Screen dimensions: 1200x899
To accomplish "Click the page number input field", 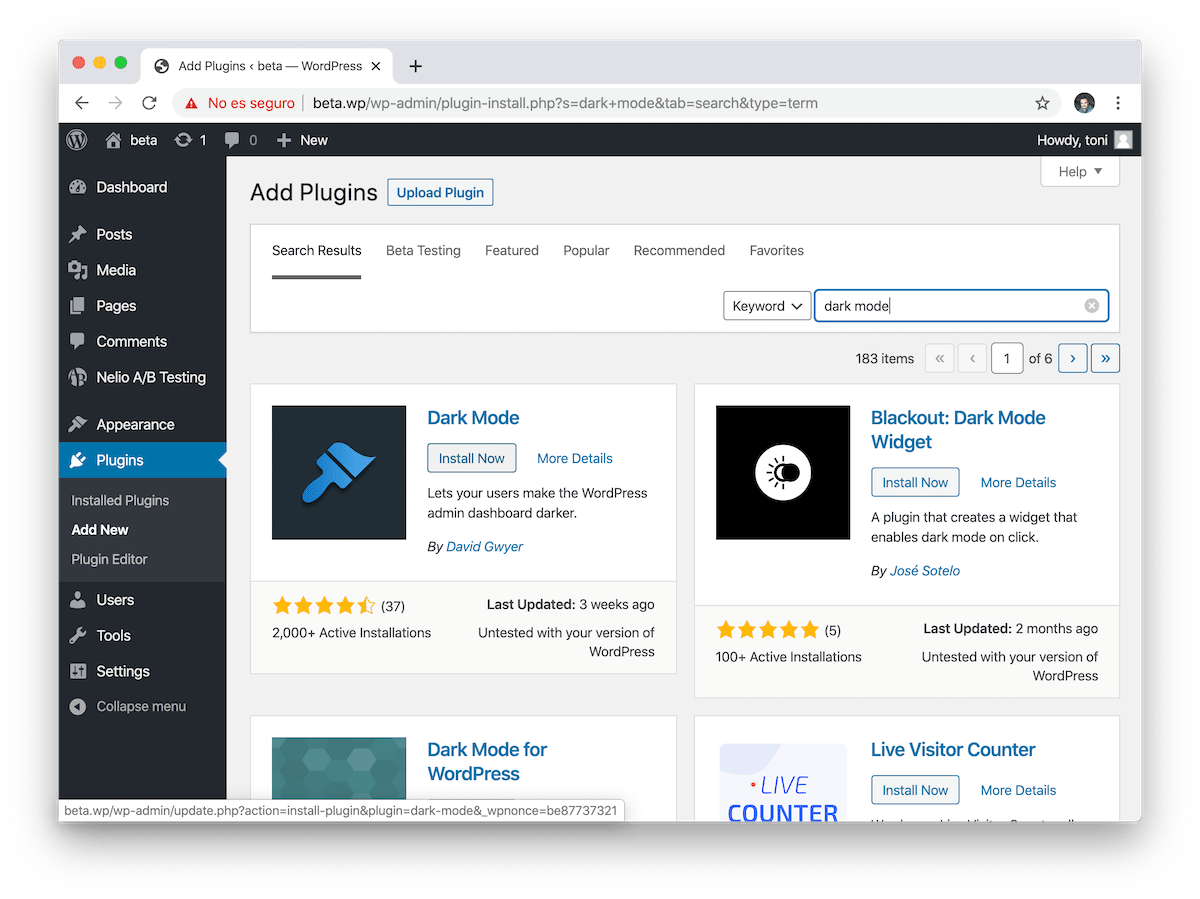I will tap(1007, 357).
